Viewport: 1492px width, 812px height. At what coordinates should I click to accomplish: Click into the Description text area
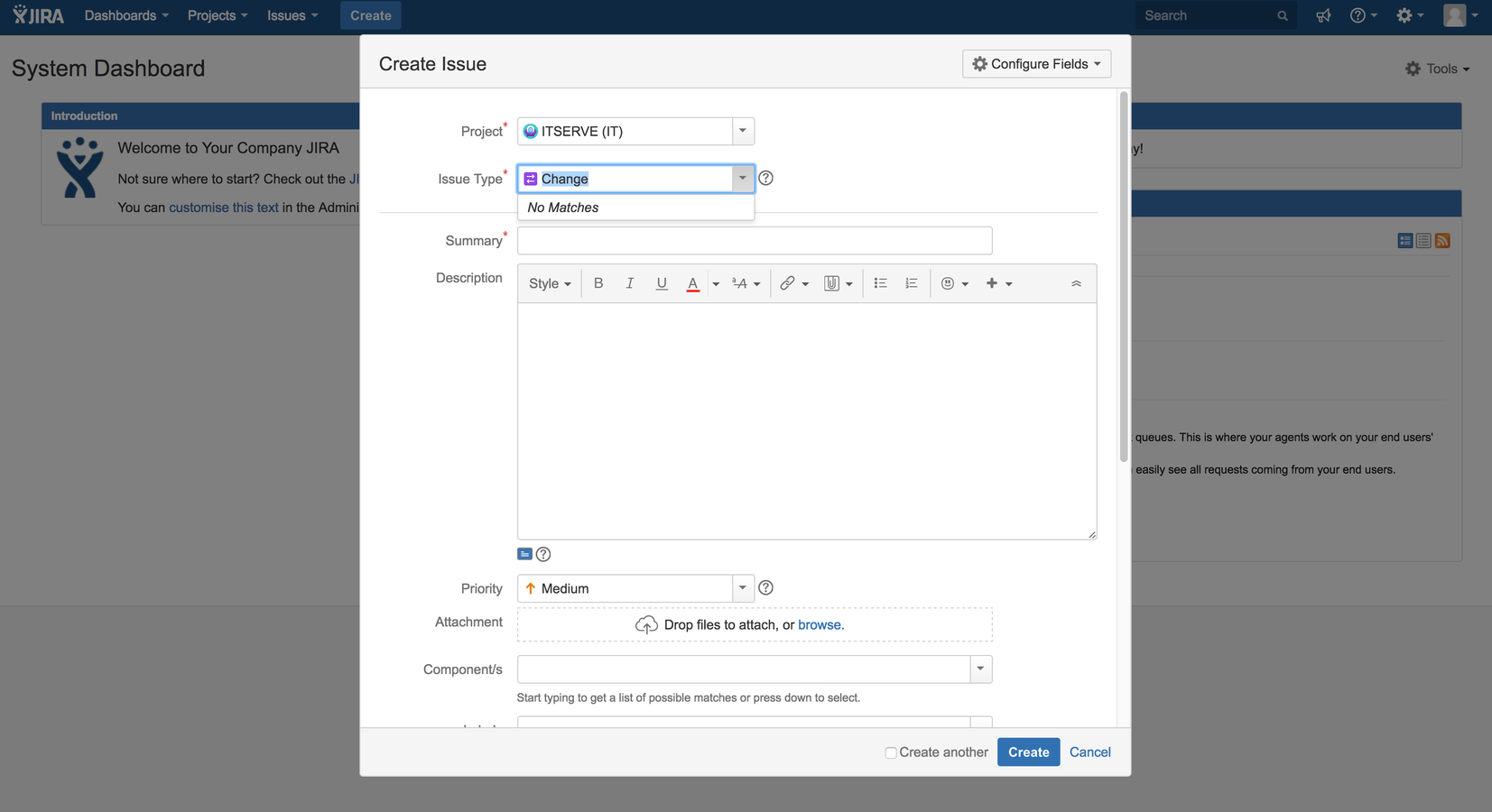[x=807, y=421]
